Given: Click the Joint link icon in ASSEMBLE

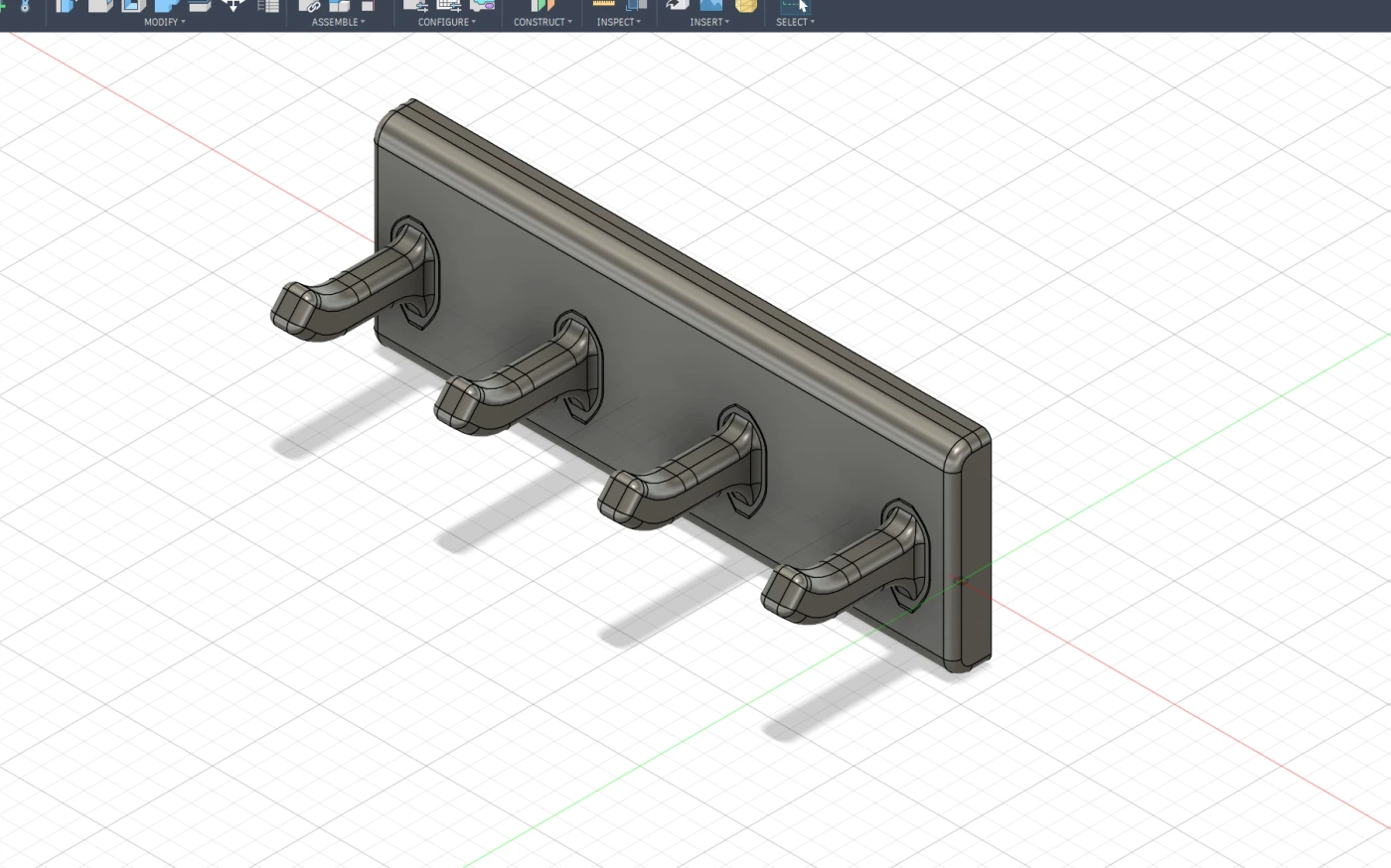Looking at the screenshot, I should 310,5.
